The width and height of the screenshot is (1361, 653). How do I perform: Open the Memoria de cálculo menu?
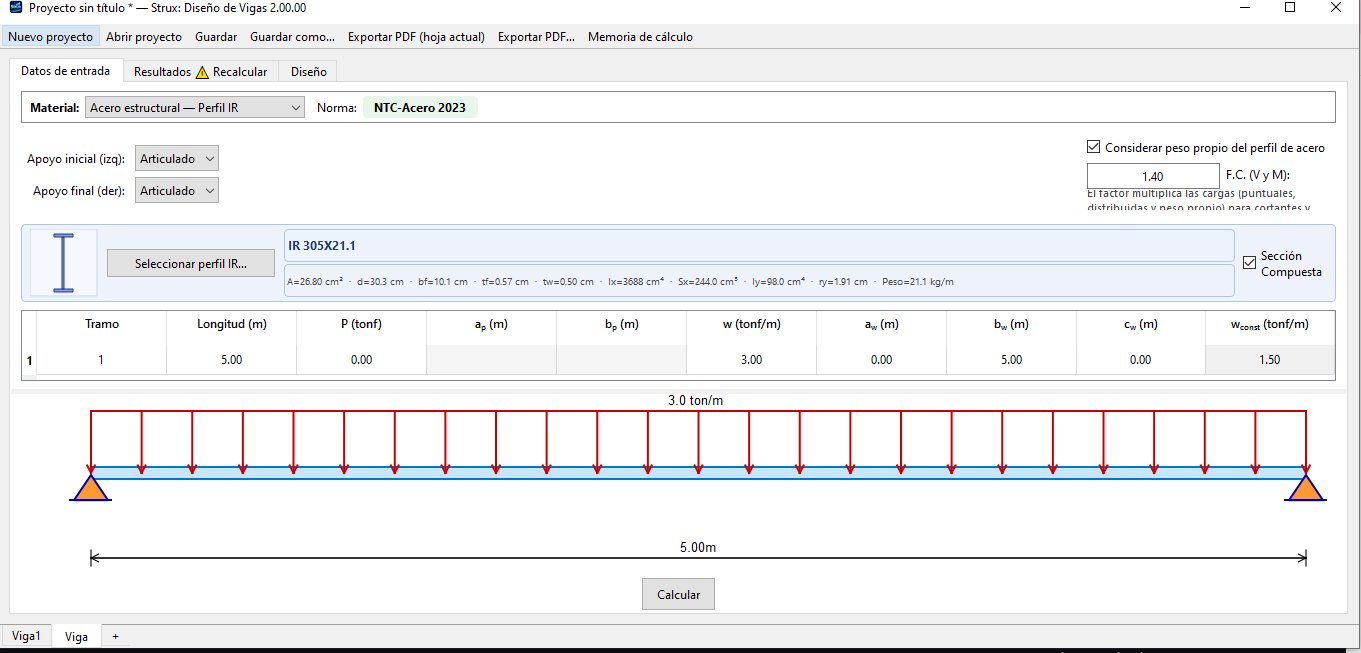point(640,37)
